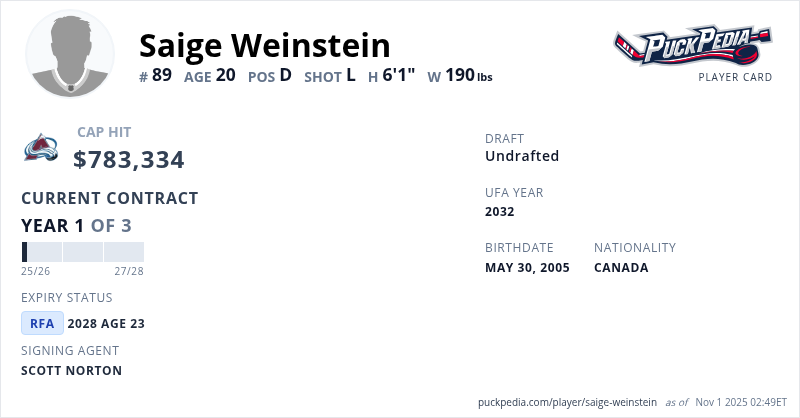Screen dimensions: 800x418
Task: Click the 25/26 season start label
Action: 36,271
